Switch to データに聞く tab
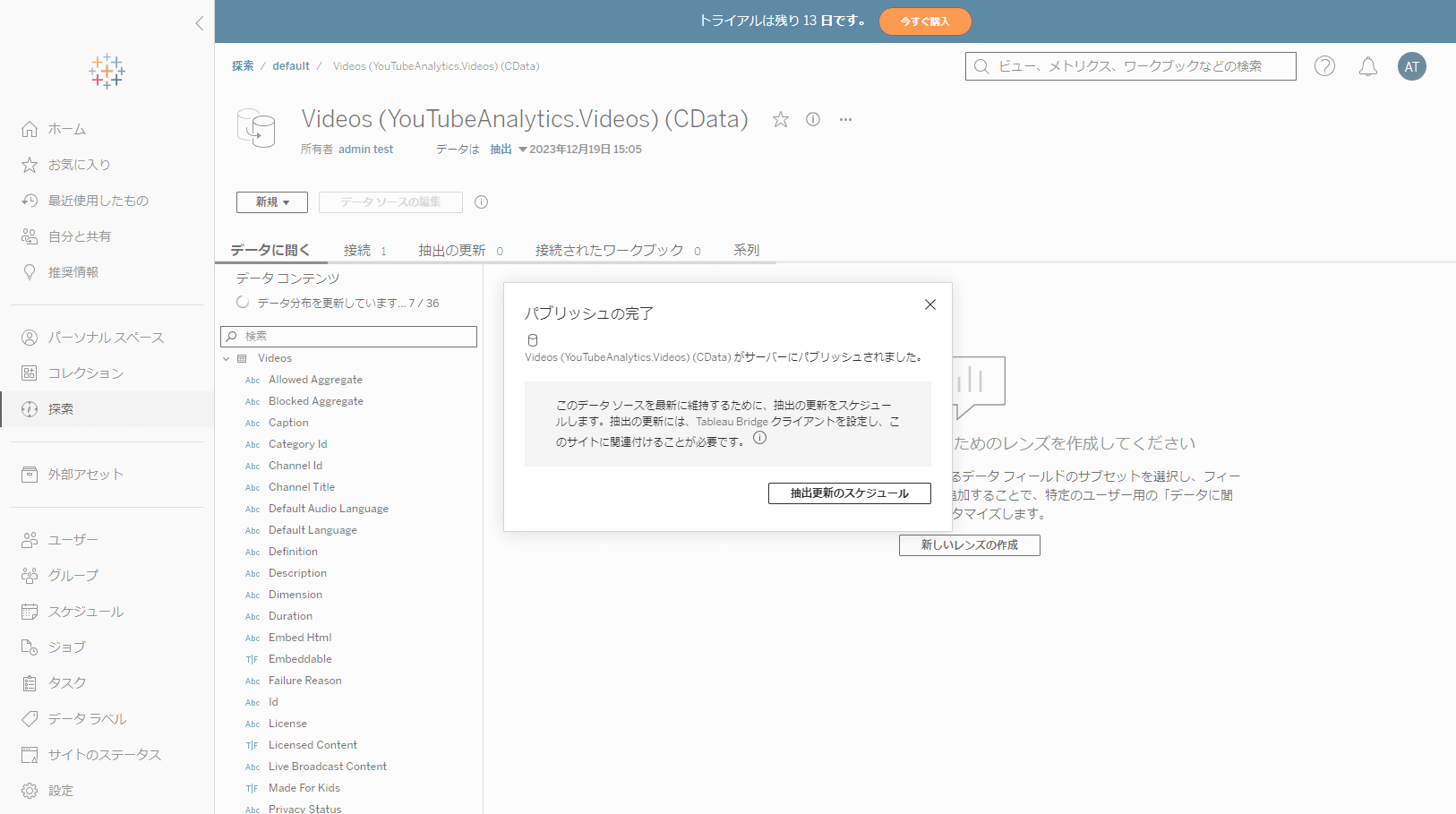The width and height of the screenshot is (1456, 814). pyautogui.click(x=270, y=251)
